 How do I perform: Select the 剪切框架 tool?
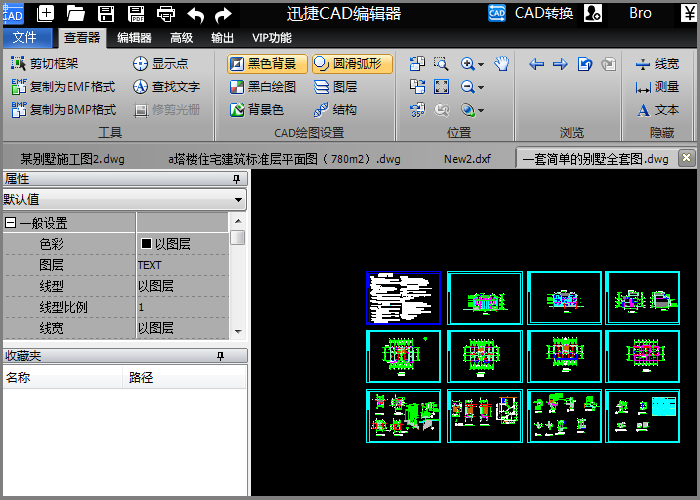44,63
